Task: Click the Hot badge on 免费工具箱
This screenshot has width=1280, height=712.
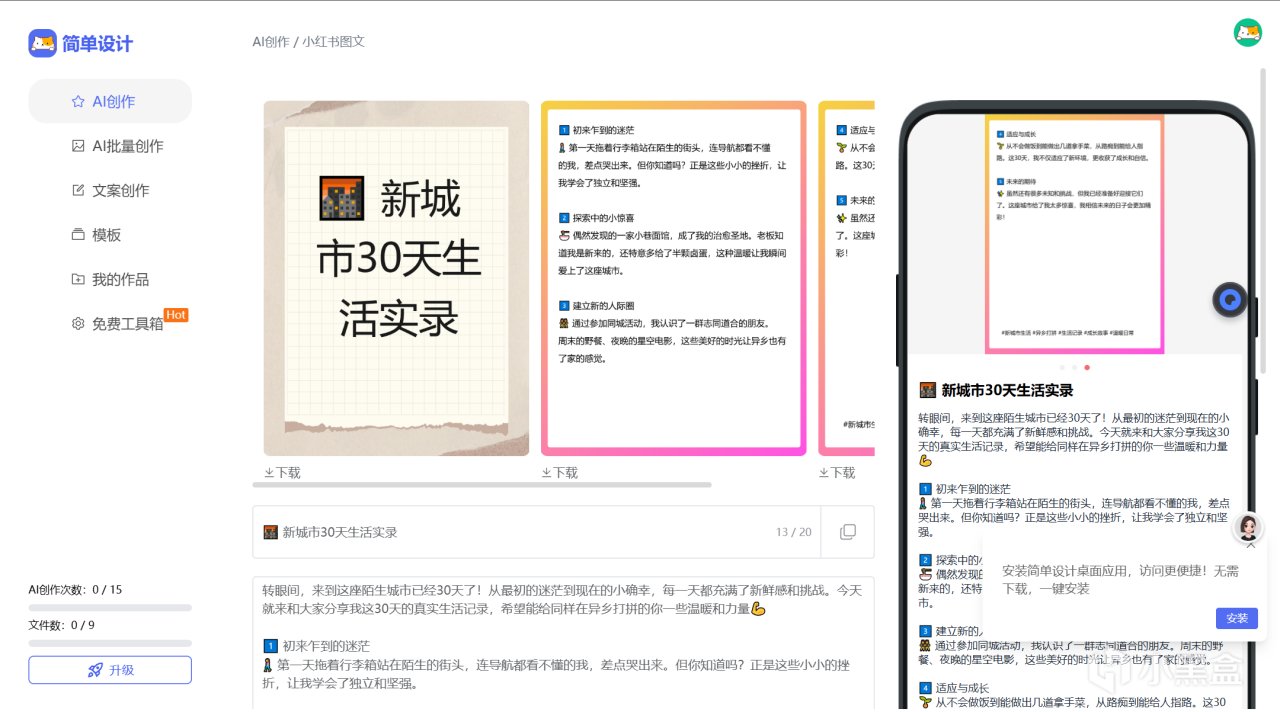Action: (176, 315)
